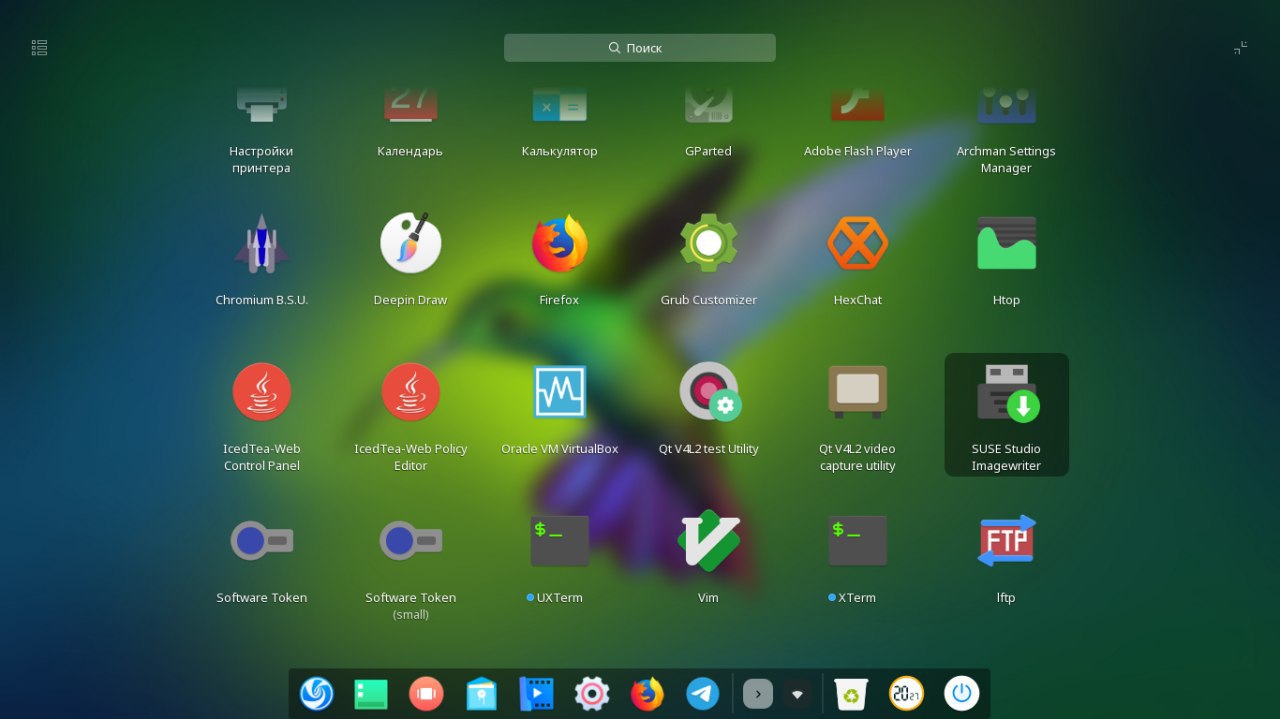The width and height of the screenshot is (1280, 719).
Task: Click the green Show Desktop dock icon
Action: [371, 693]
